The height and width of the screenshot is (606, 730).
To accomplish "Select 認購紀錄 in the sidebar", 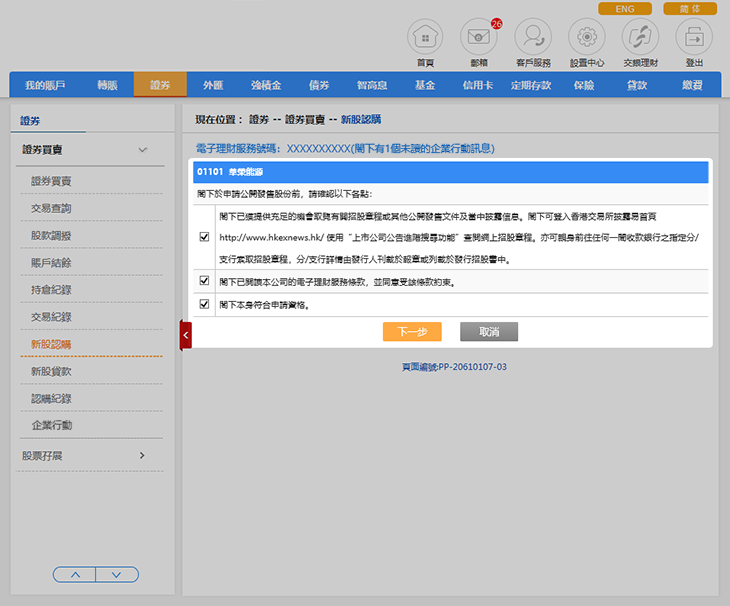I will [51, 398].
